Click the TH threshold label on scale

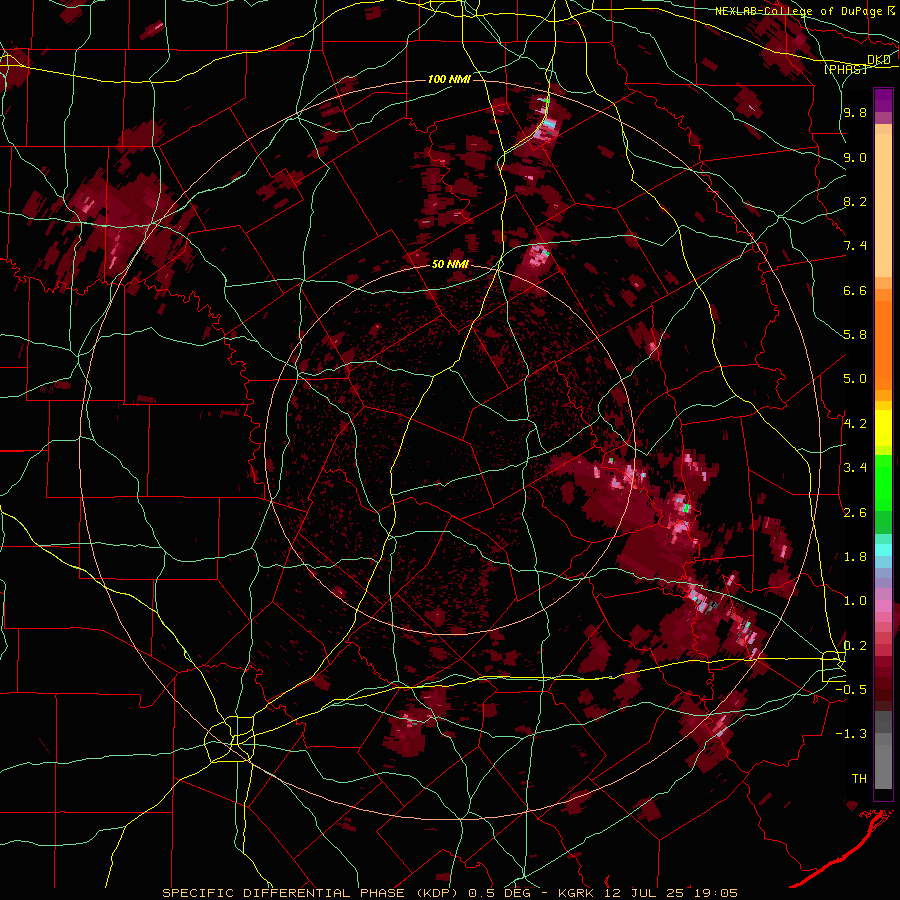click(x=859, y=778)
